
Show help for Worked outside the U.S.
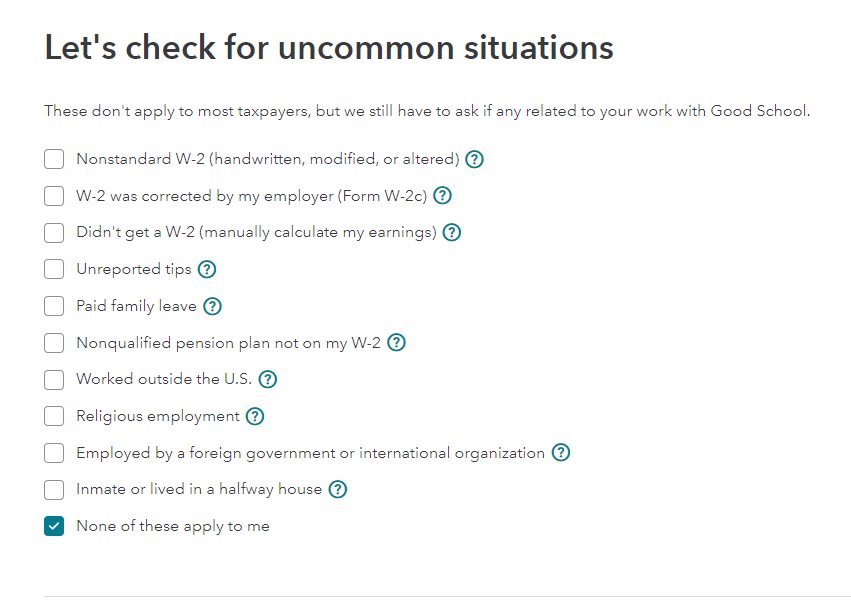pyautogui.click(x=267, y=380)
